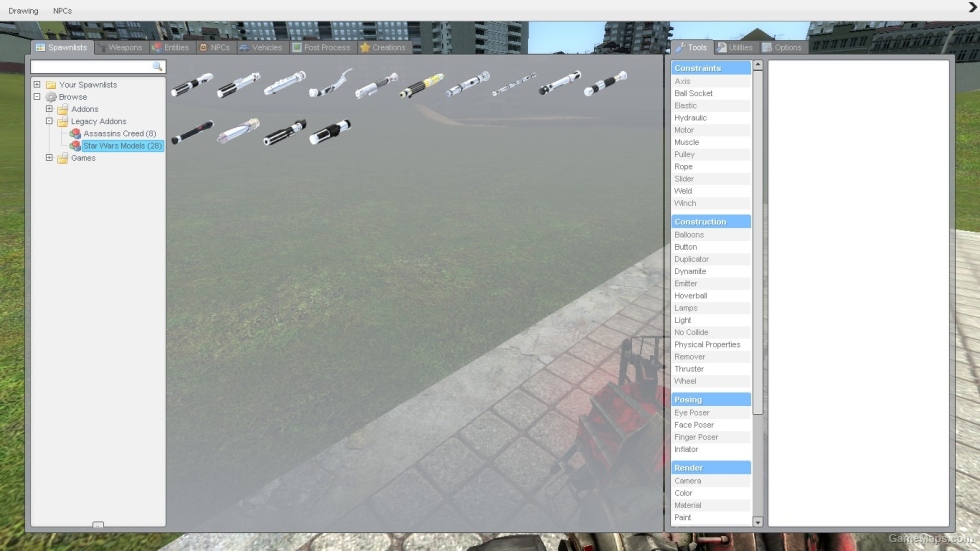980x551 pixels.
Task: Spawn fourth lightsaber model in second row
Action: pos(330,131)
